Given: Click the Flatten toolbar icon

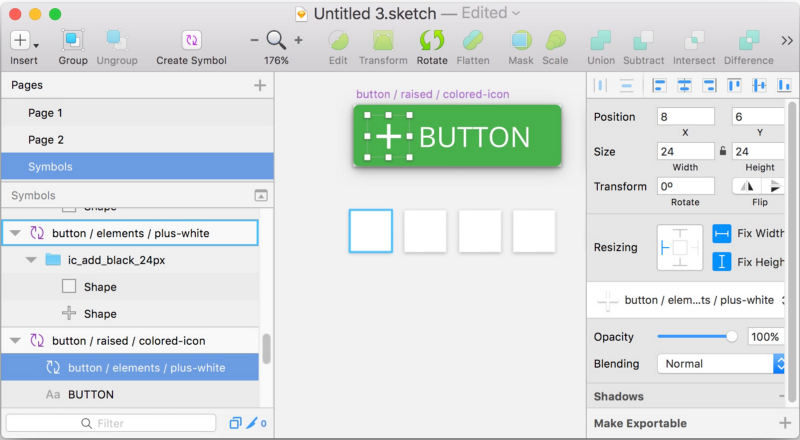Looking at the screenshot, I should (473, 41).
